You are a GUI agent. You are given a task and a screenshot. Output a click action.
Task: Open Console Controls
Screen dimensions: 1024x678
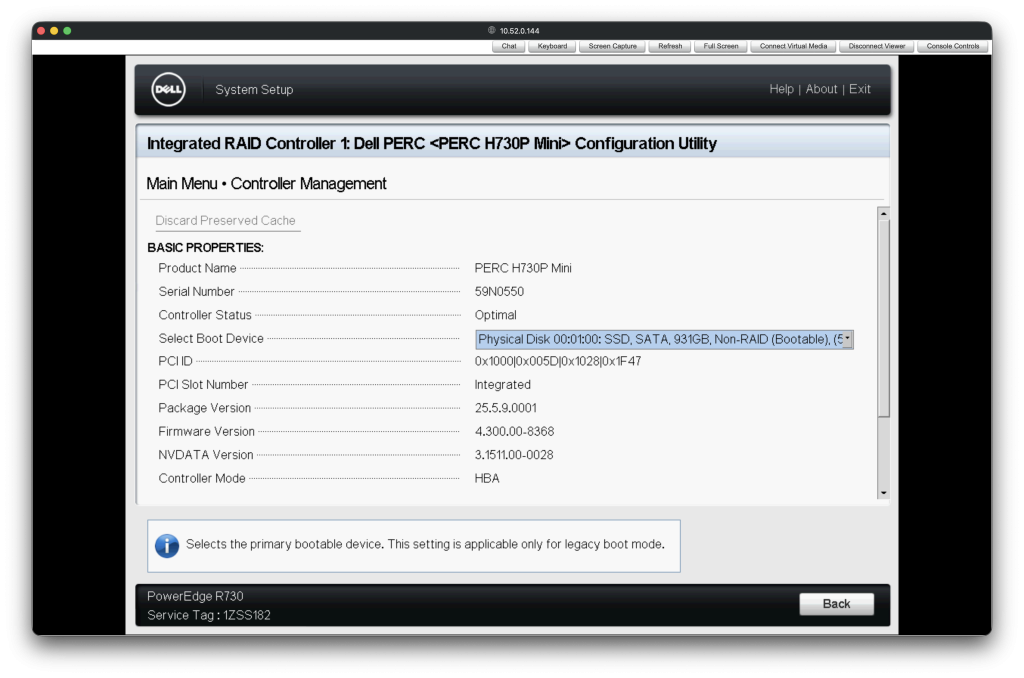[954, 45]
